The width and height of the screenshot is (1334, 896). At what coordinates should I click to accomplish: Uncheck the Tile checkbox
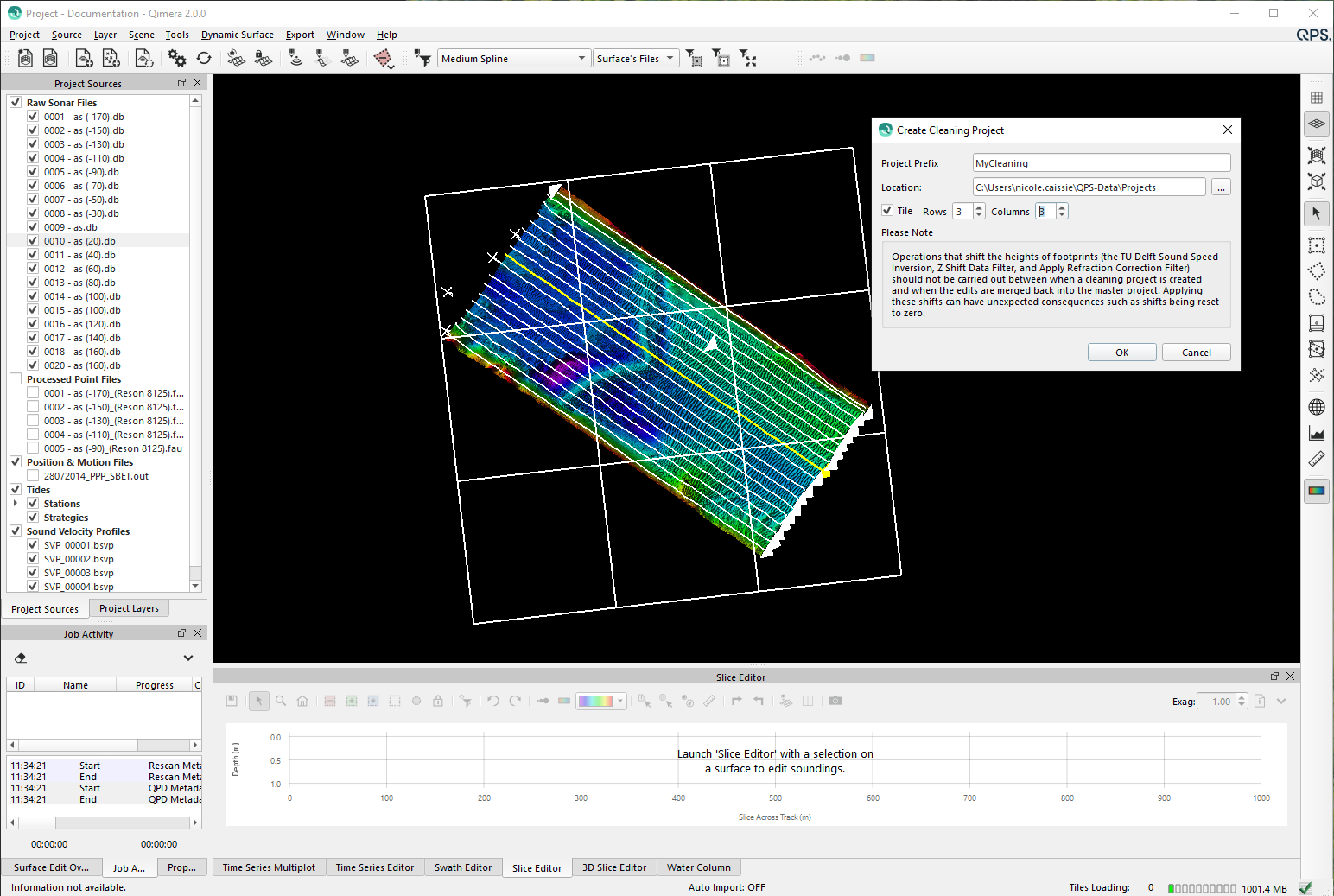coord(887,211)
